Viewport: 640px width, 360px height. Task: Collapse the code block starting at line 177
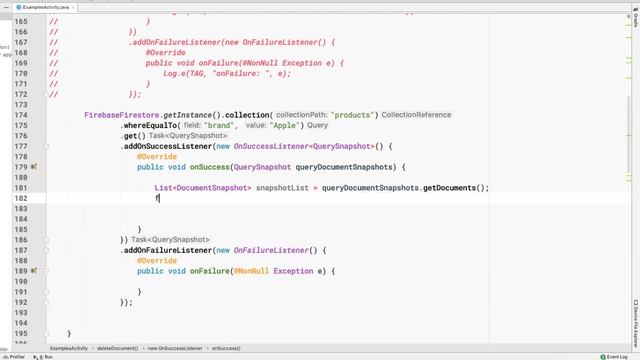coord(46,147)
